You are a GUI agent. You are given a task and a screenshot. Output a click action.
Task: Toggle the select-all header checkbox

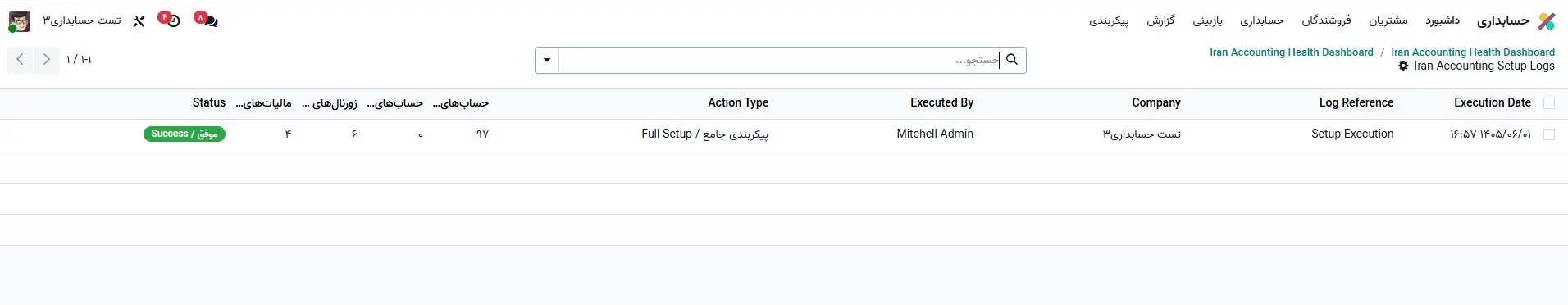point(1548,103)
